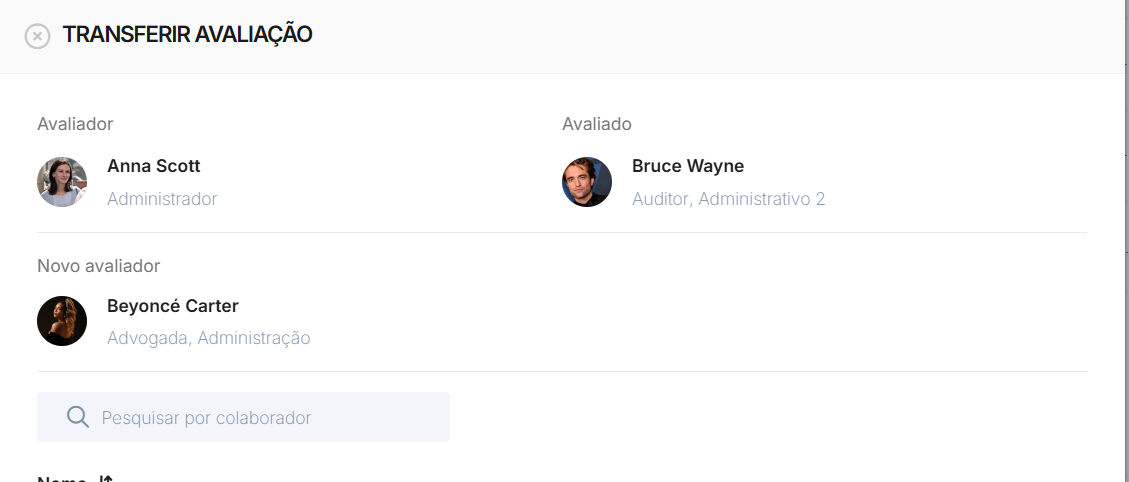Click the Administrador role label
1129x482 pixels.
162,199
